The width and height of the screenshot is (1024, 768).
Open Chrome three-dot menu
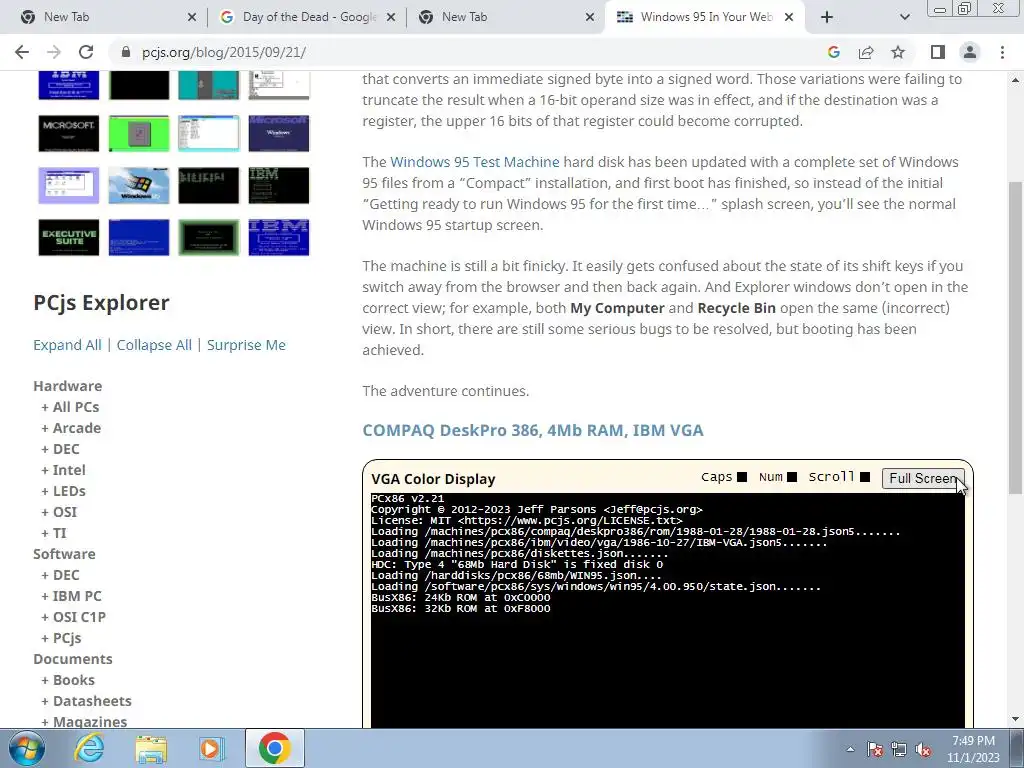[x=1002, y=52]
